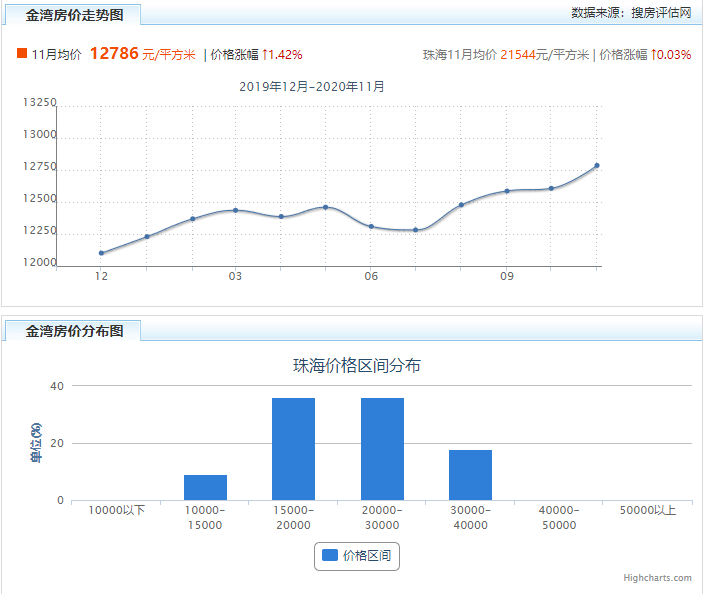The image size is (704, 594).
Task: Toggle the 价格区间 series via legend label
Action: (x=367, y=556)
